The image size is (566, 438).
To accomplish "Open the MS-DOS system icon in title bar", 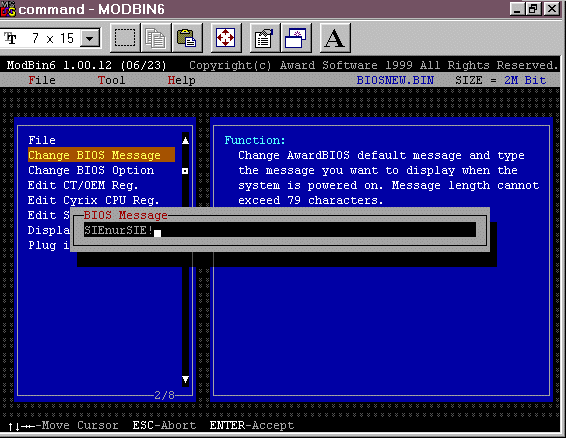I will pyautogui.click(x=7, y=9).
